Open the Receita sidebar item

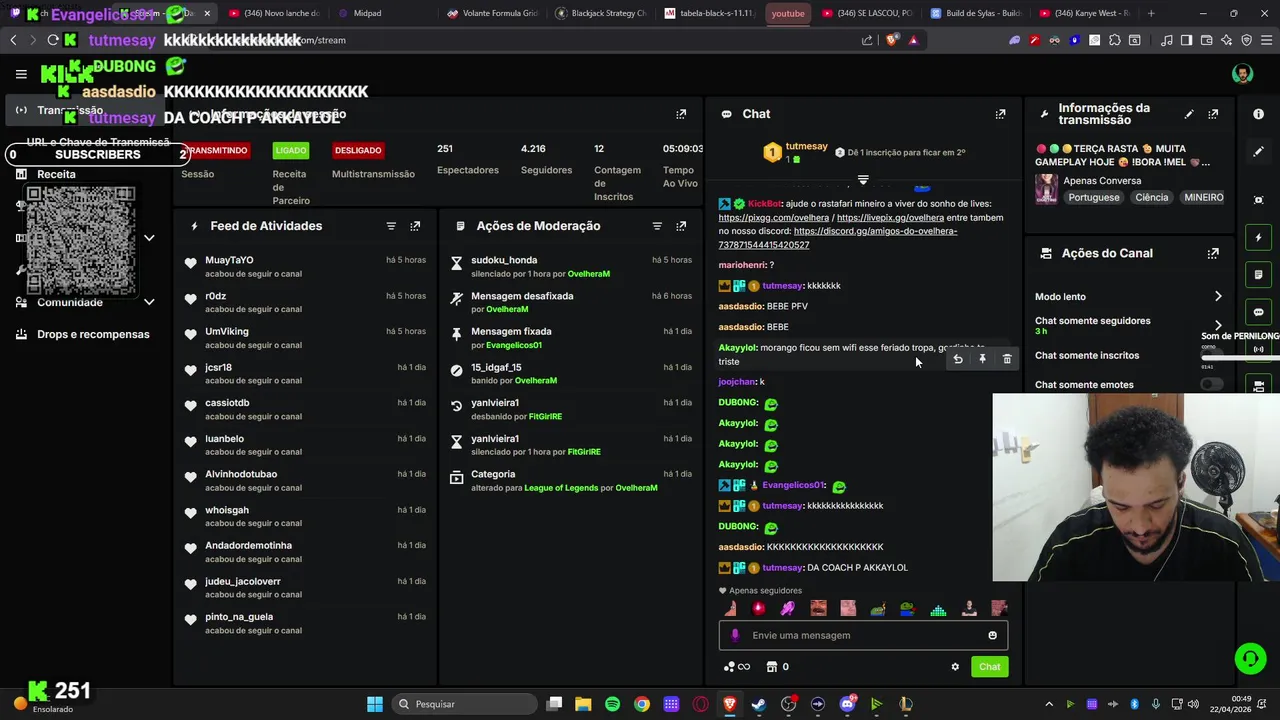point(56,174)
